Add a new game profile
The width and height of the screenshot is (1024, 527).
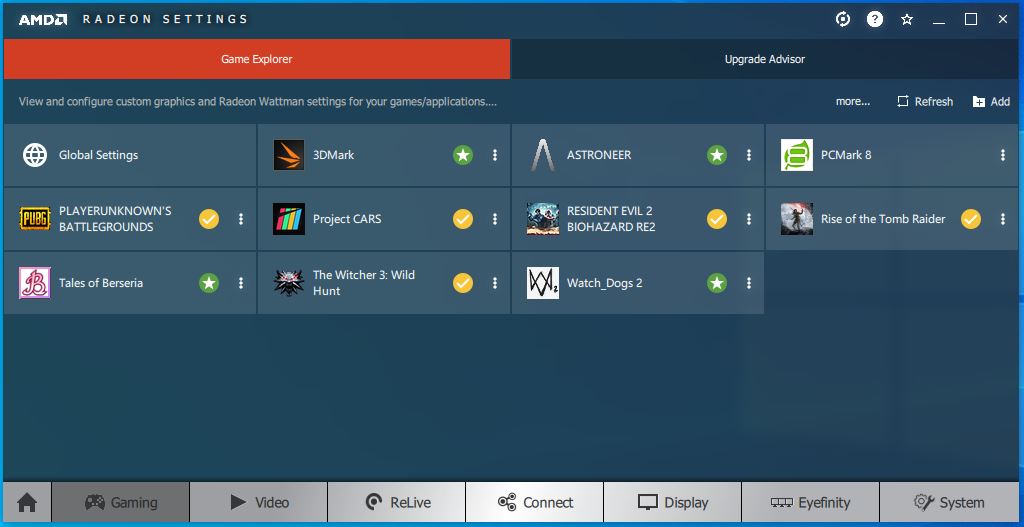coord(991,101)
